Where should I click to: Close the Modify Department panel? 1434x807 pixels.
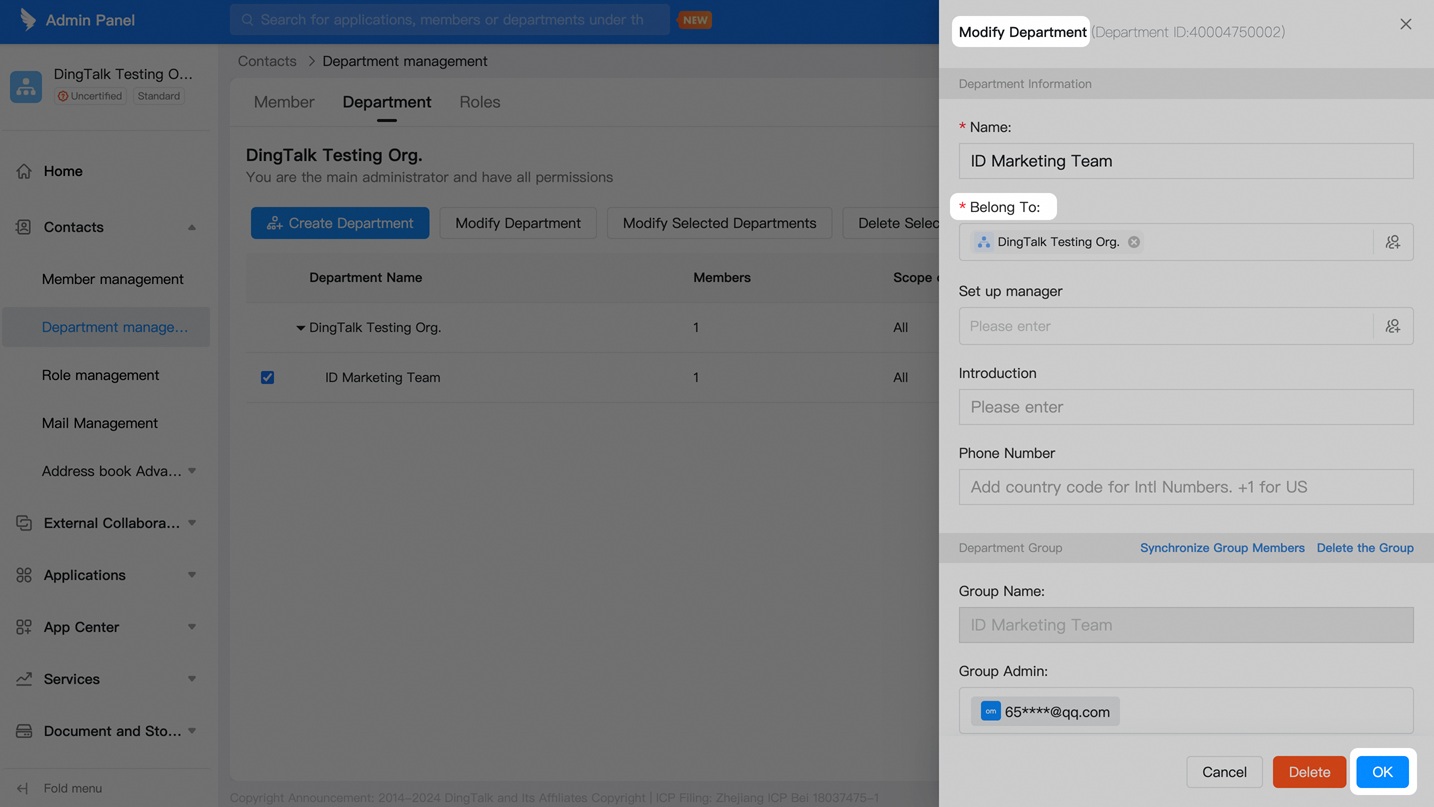tap(1406, 24)
